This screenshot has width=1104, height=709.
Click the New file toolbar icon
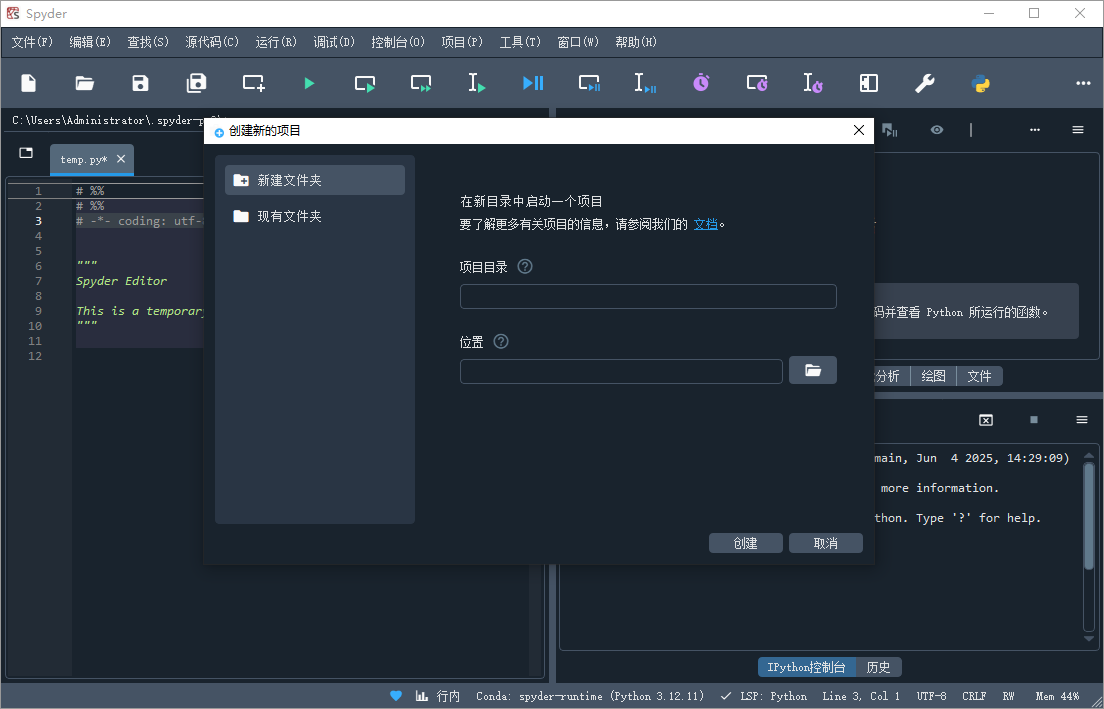[x=28, y=83]
